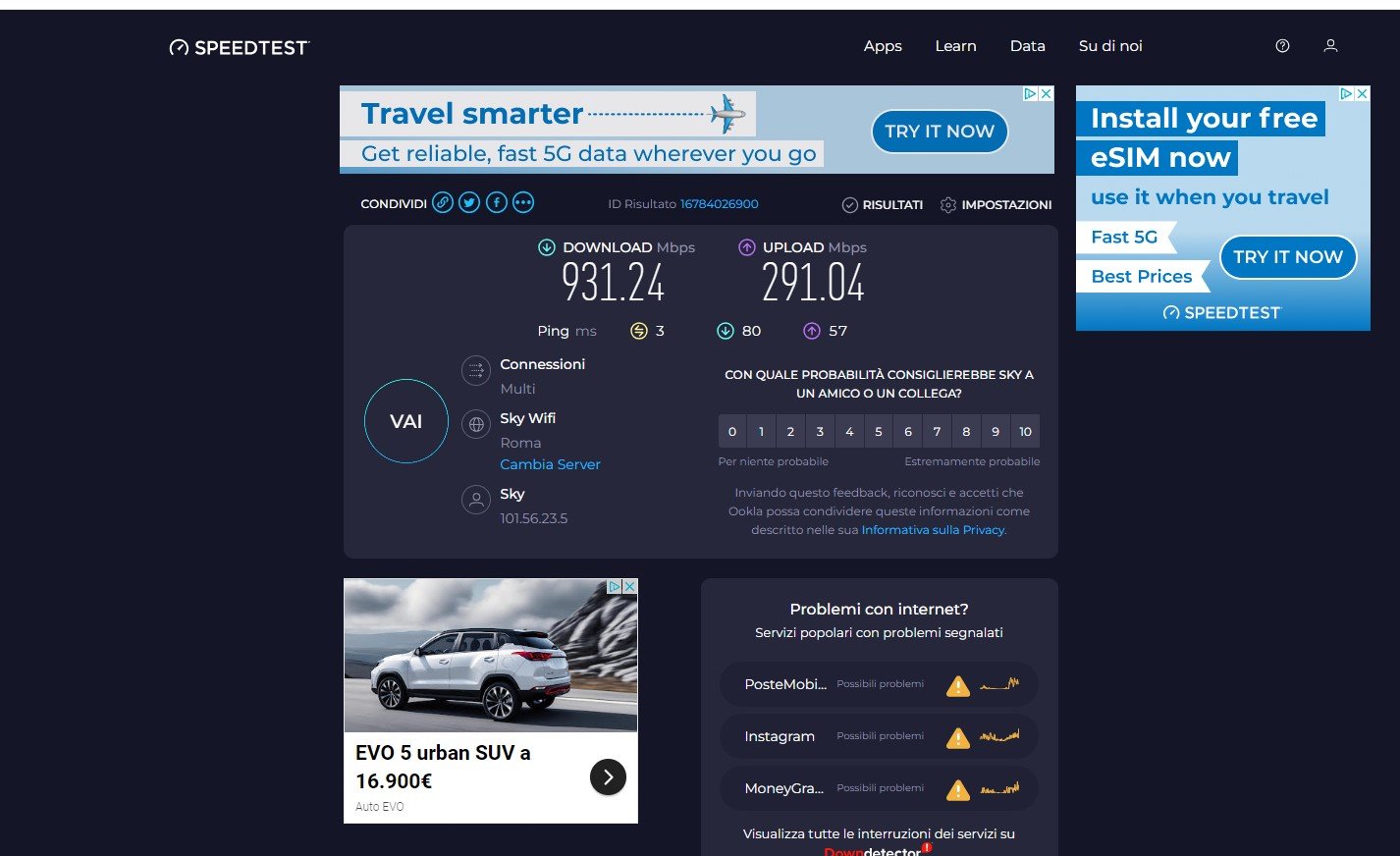The height and width of the screenshot is (856, 1400).
Task: Share result using the Twitter icon
Action: point(469,203)
